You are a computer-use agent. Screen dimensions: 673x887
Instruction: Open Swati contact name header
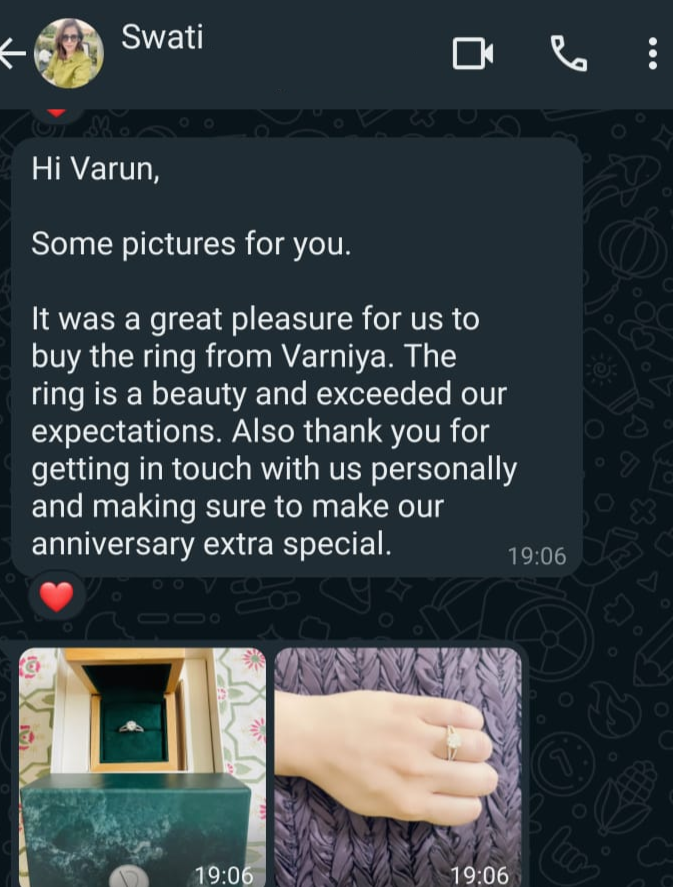[162, 37]
